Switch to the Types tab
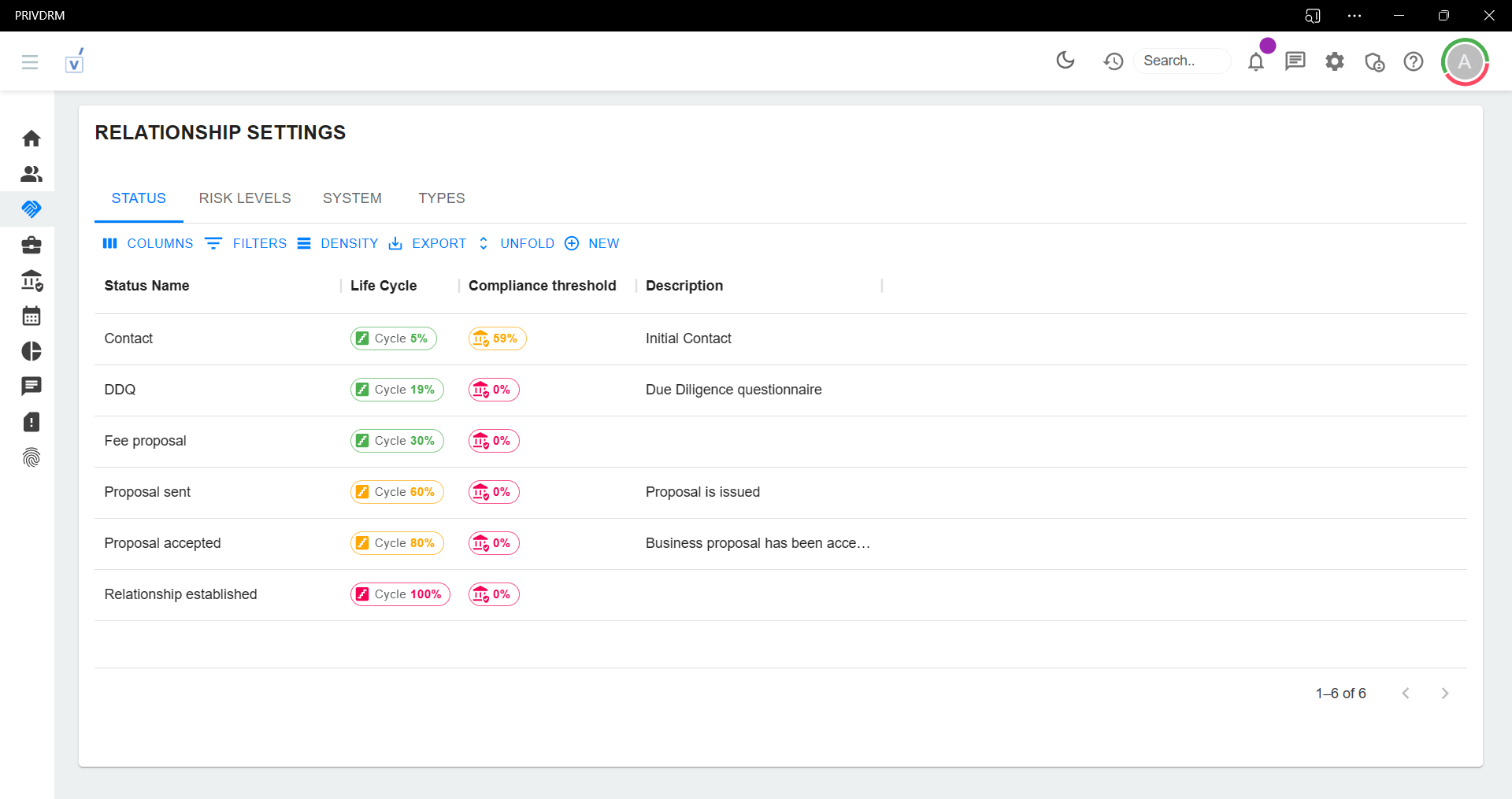Image resolution: width=1512 pixels, height=799 pixels. click(441, 198)
